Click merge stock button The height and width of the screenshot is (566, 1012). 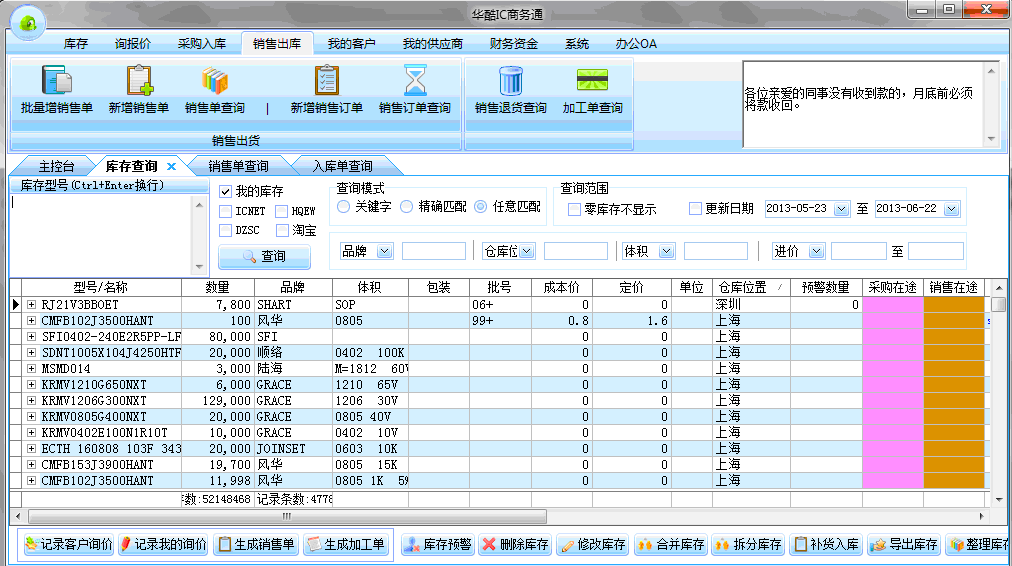pos(671,545)
